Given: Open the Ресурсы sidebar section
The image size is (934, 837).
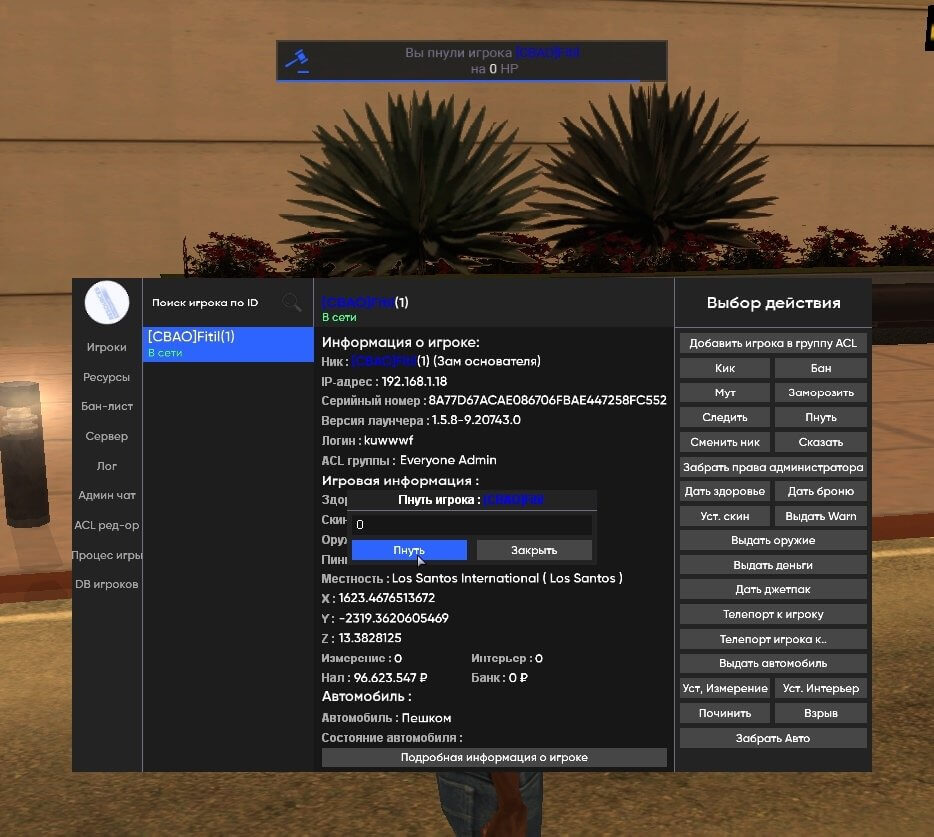Looking at the screenshot, I should pos(107,377).
